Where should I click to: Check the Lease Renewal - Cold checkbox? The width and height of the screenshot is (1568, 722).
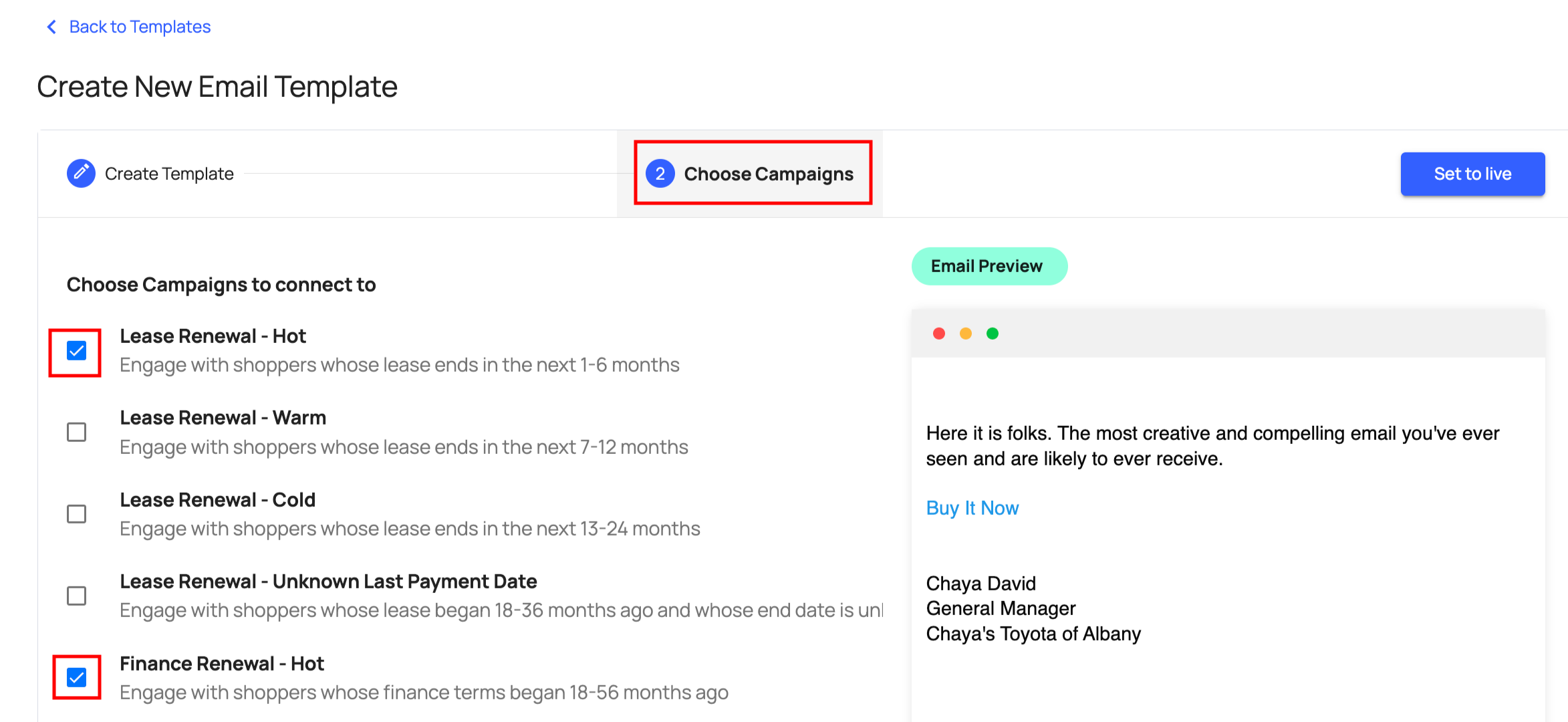pyautogui.click(x=76, y=513)
